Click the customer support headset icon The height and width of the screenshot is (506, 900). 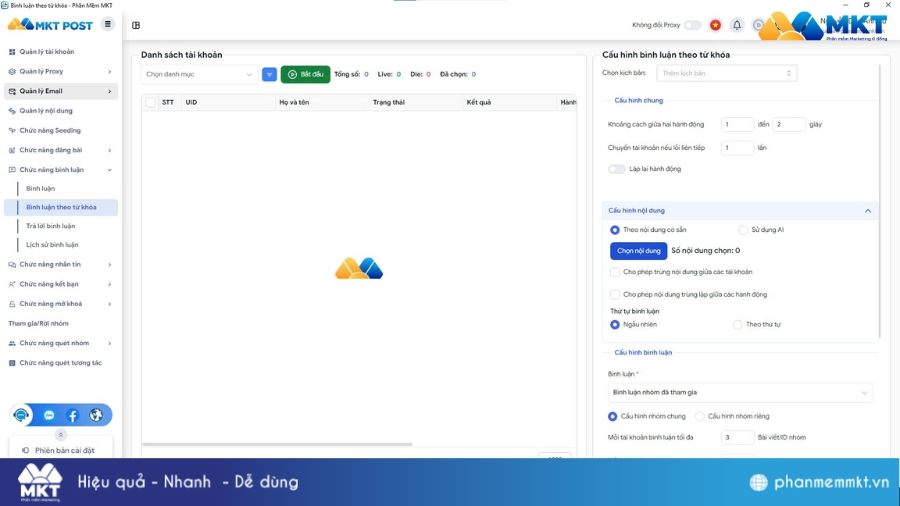(x=23, y=415)
